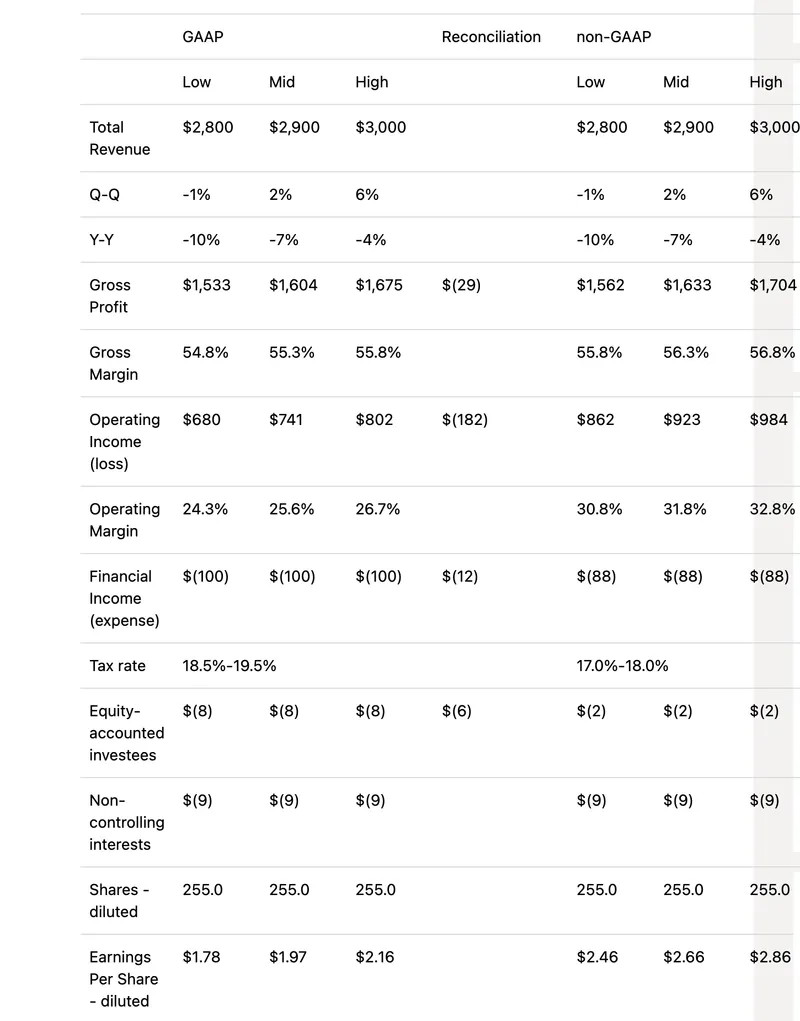The width and height of the screenshot is (800, 1021).
Task: Select the Gross Profit row label
Action: pyautogui.click(x=110, y=296)
